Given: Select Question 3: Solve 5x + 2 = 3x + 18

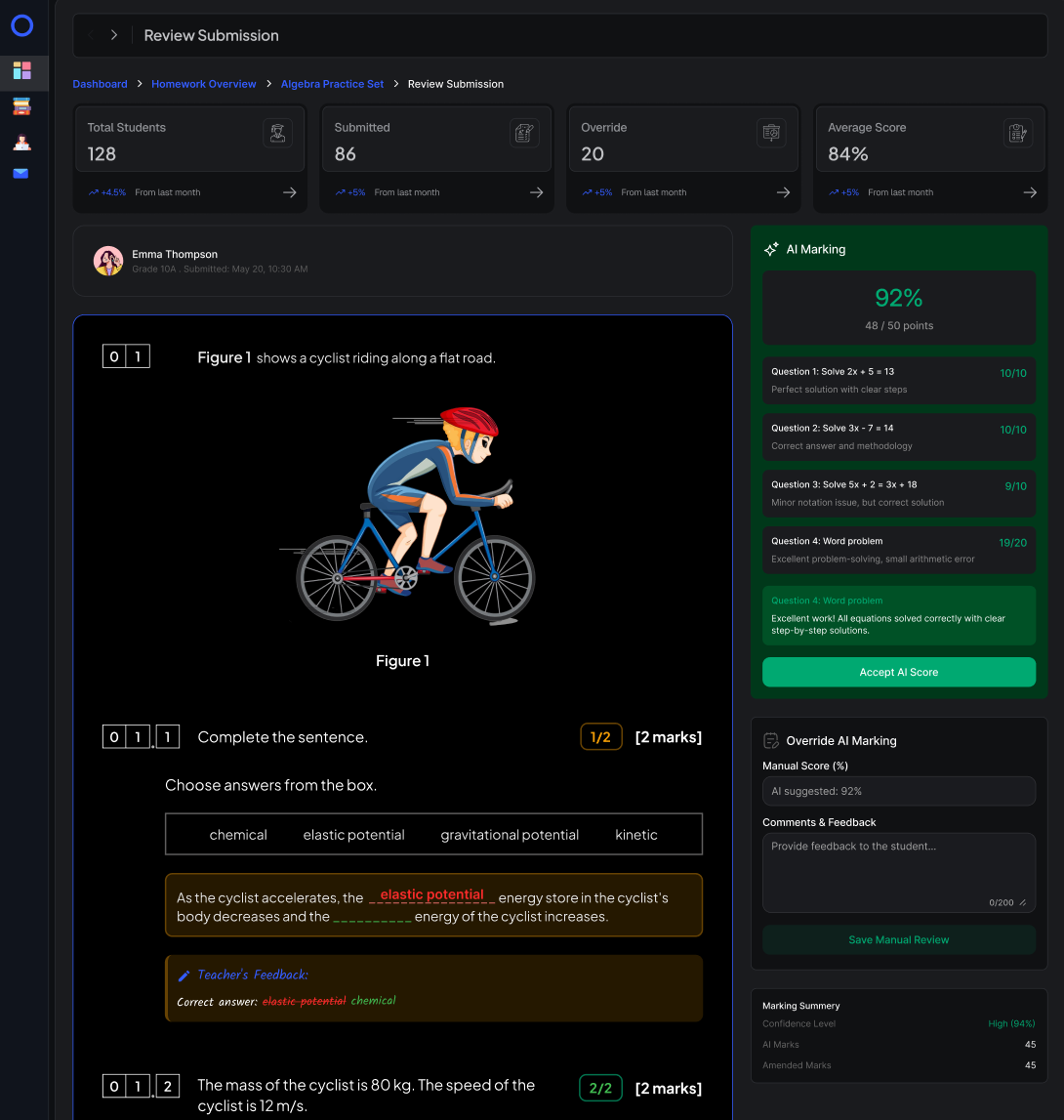Looking at the screenshot, I should 898,493.
